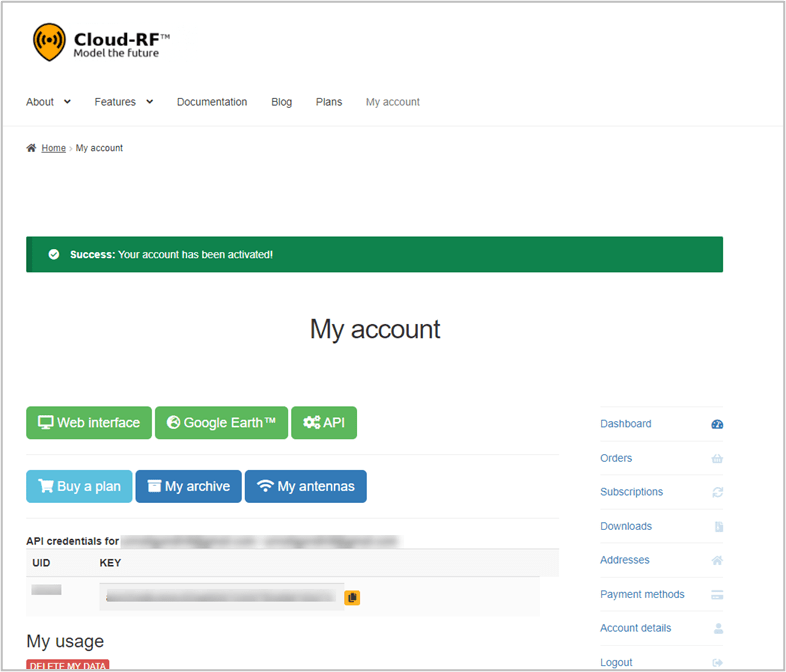Open the Subscriptions sidebar link
This screenshot has height=672, width=786.
[632, 492]
